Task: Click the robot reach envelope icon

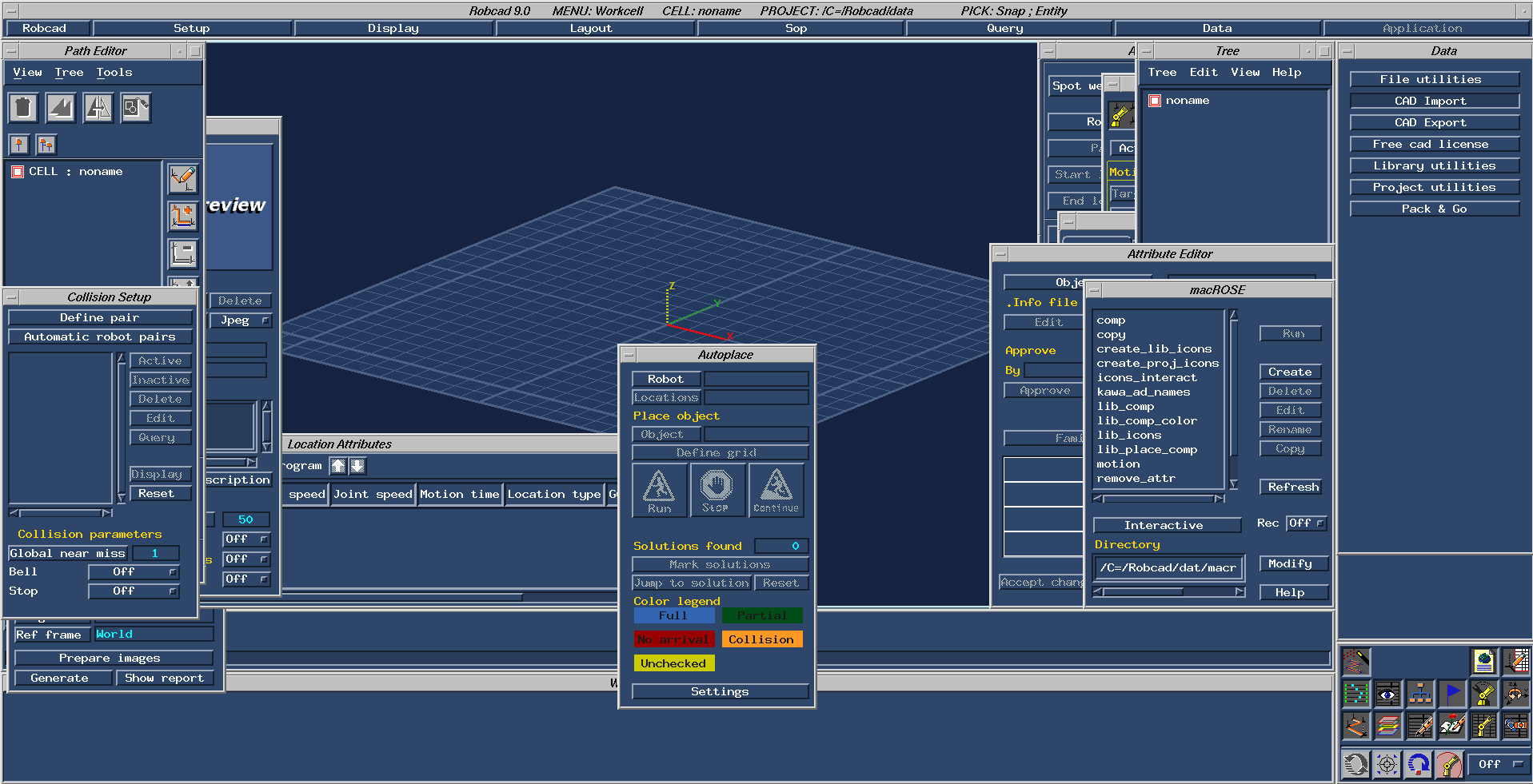Action: coord(1450,765)
